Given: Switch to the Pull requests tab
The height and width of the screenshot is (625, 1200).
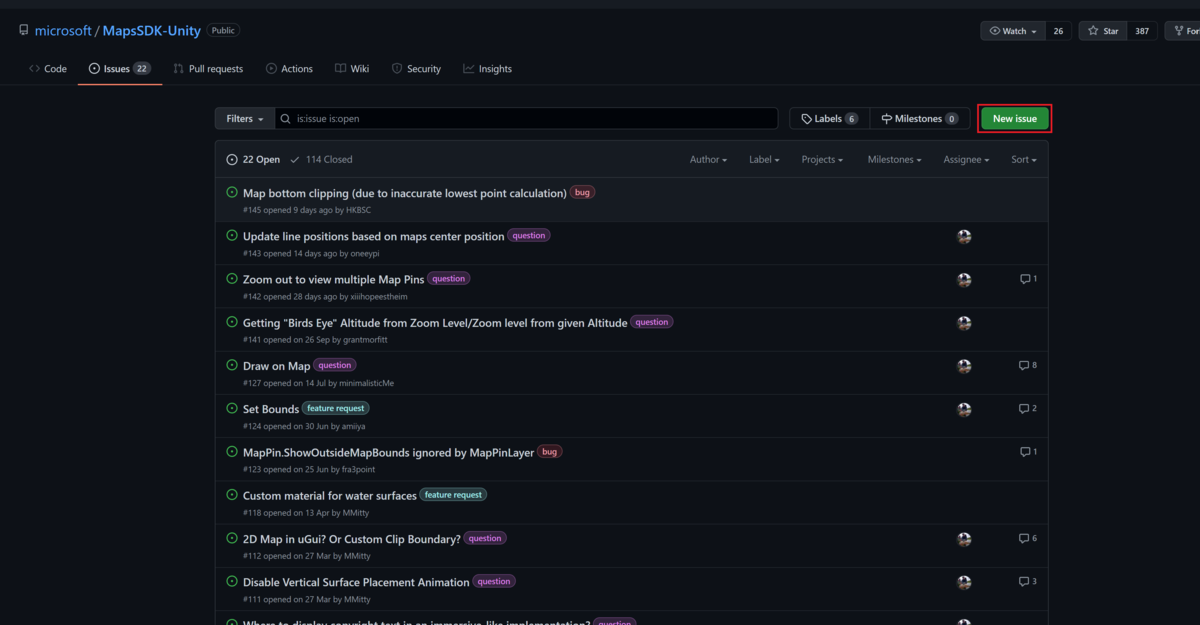Looking at the screenshot, I should (x=208, y=69).
